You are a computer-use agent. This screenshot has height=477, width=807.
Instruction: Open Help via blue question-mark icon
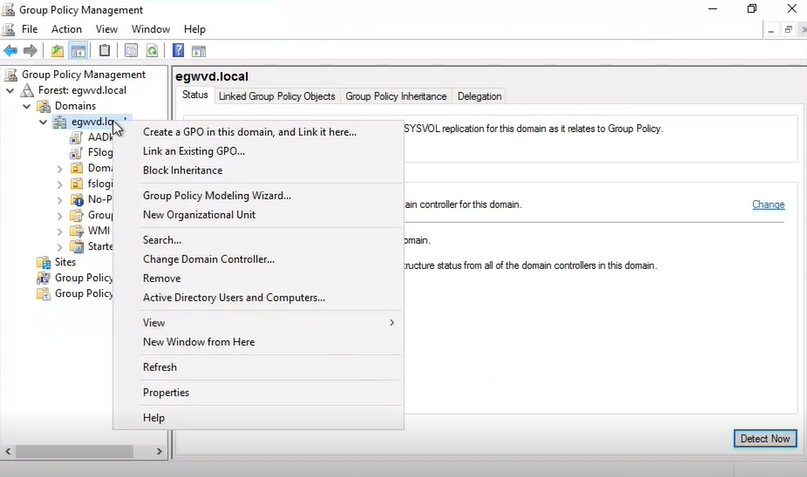point(178,50)
